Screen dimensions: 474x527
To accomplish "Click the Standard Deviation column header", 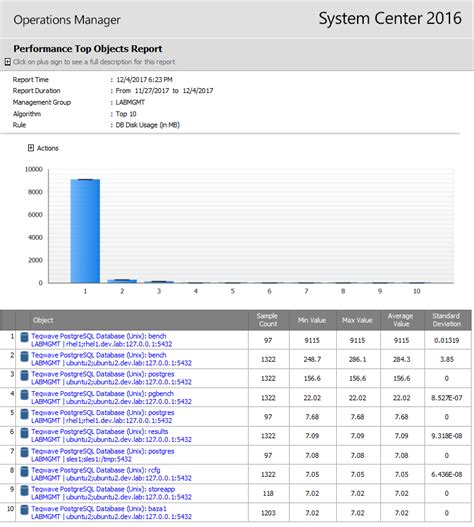I will [x=447, y=320].
